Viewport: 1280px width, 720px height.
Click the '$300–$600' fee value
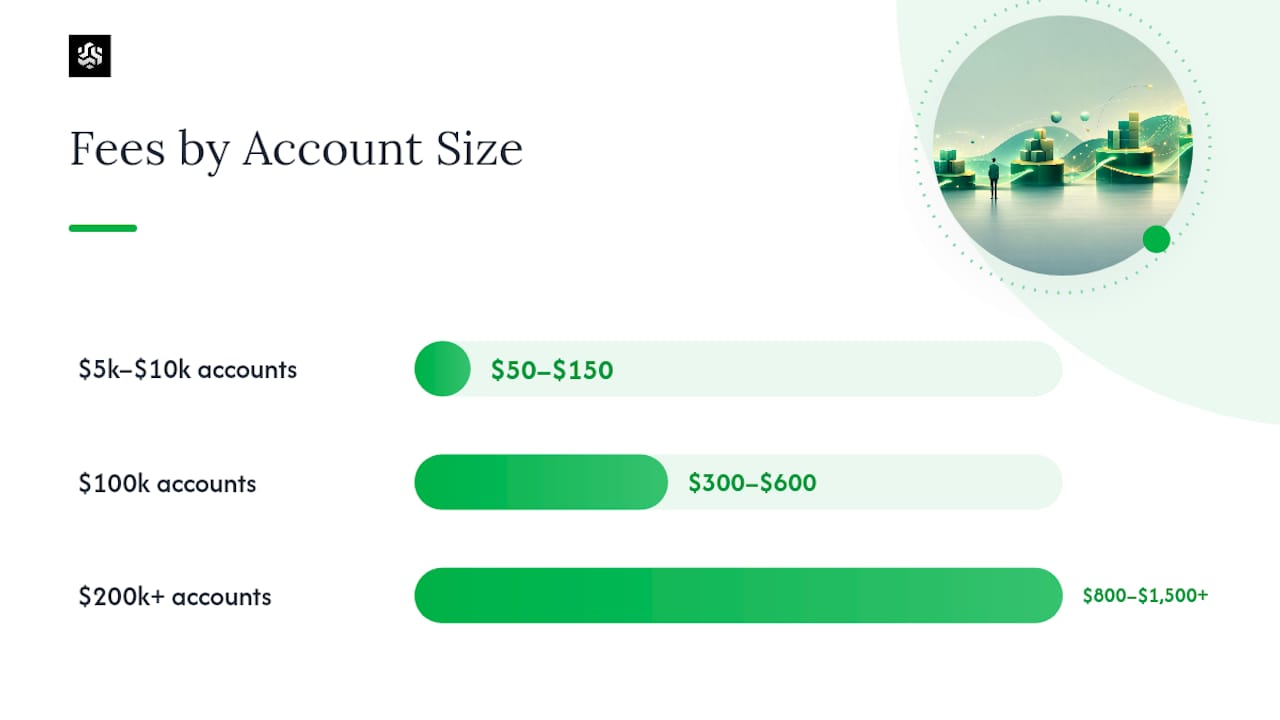tap(752, 483)
